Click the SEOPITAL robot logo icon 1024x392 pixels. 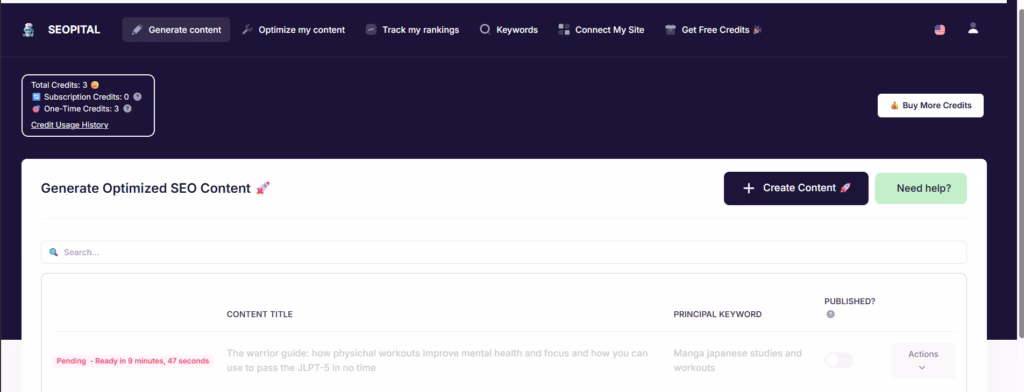(28, 30)
